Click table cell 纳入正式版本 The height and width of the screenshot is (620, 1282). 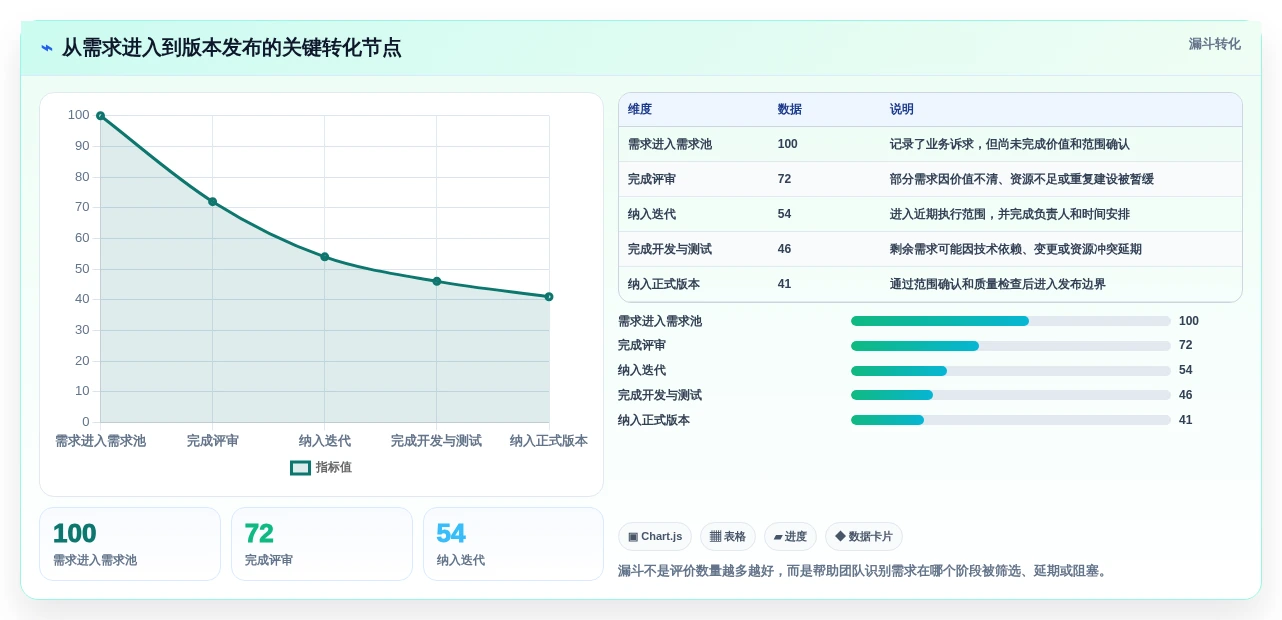point(664,284)
